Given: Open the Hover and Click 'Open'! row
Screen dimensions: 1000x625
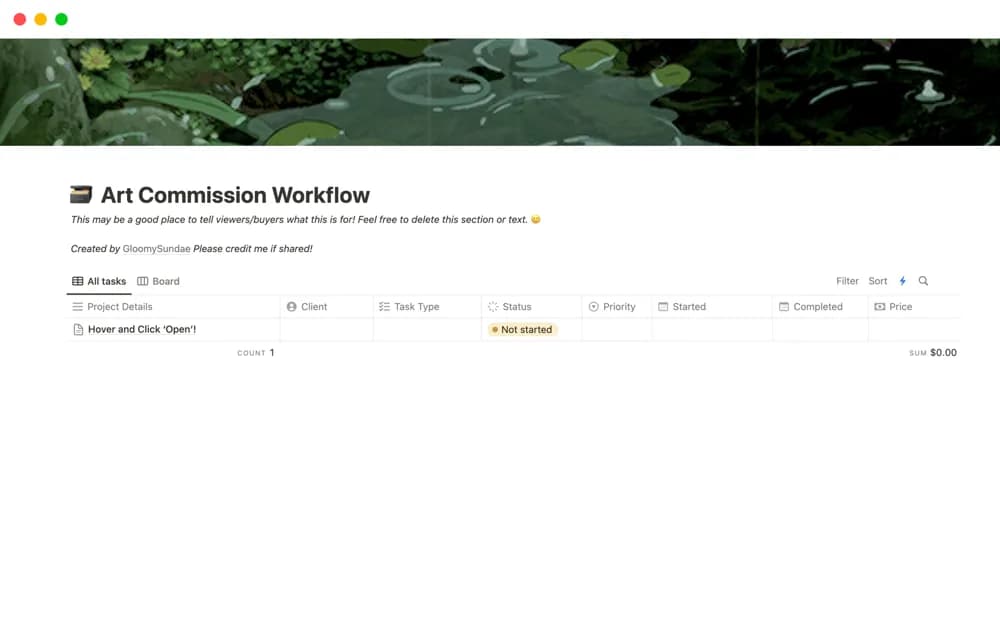Looking at the screenshot, I should [x=142, y=330].
